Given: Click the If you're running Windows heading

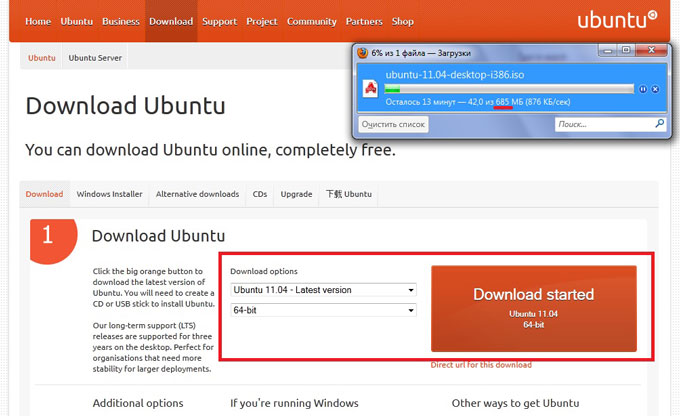Looking at the screenshot, I should (294, 403).
